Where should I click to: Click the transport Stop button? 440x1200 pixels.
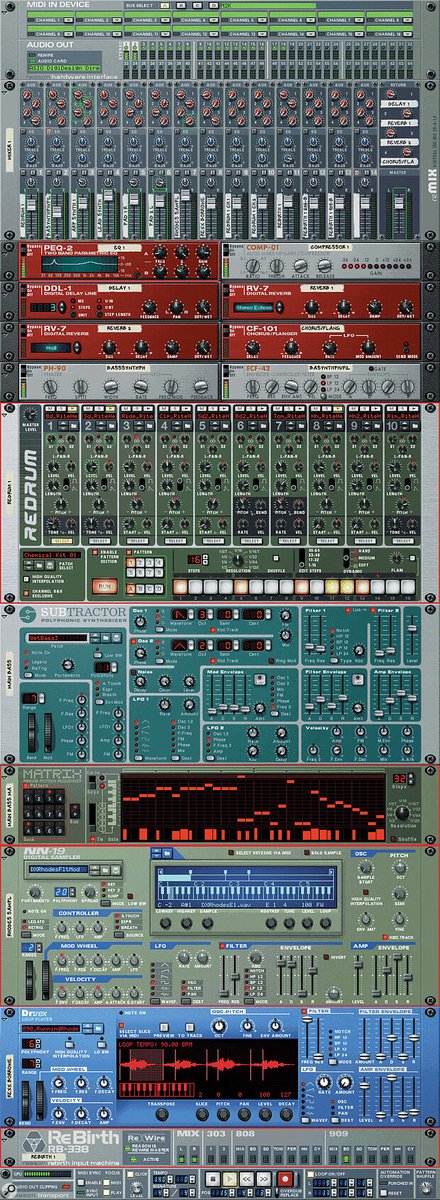[214, 1177]
